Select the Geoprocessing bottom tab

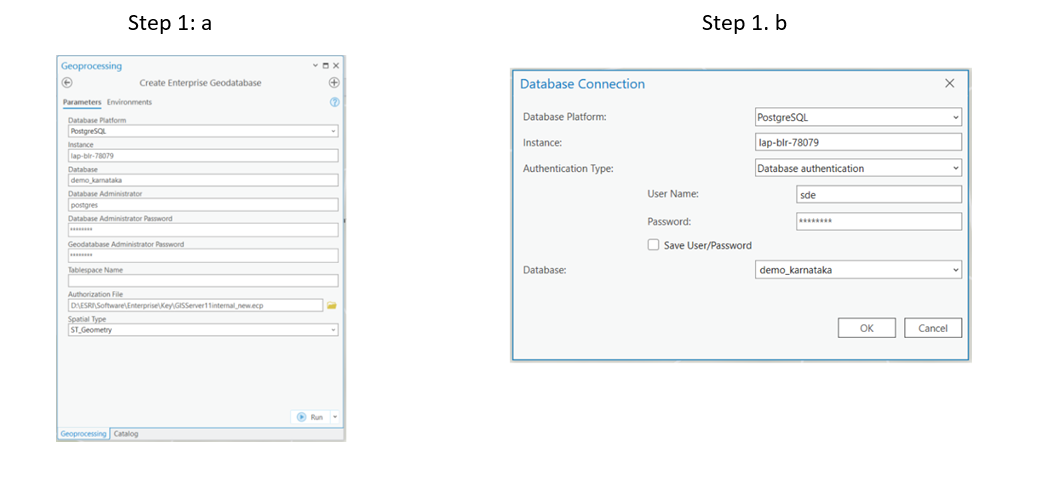tap(84, 434)
